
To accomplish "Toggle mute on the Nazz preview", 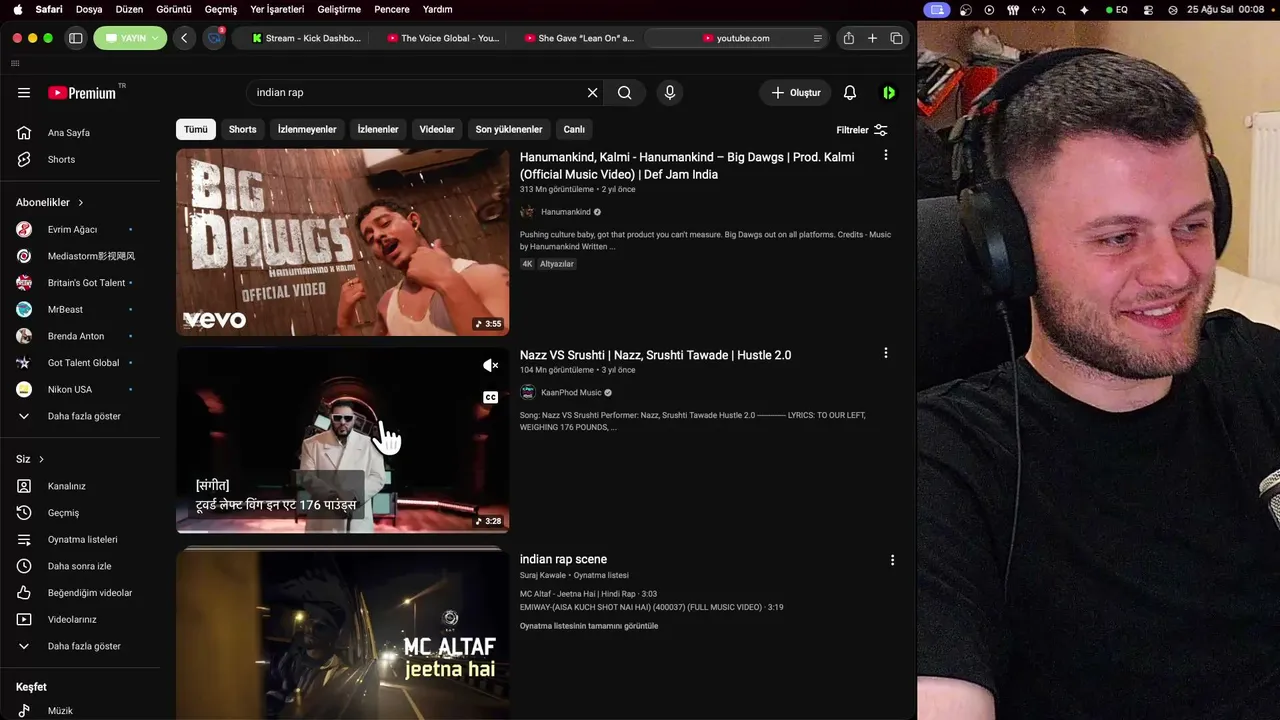I will [x=490, y=366].
